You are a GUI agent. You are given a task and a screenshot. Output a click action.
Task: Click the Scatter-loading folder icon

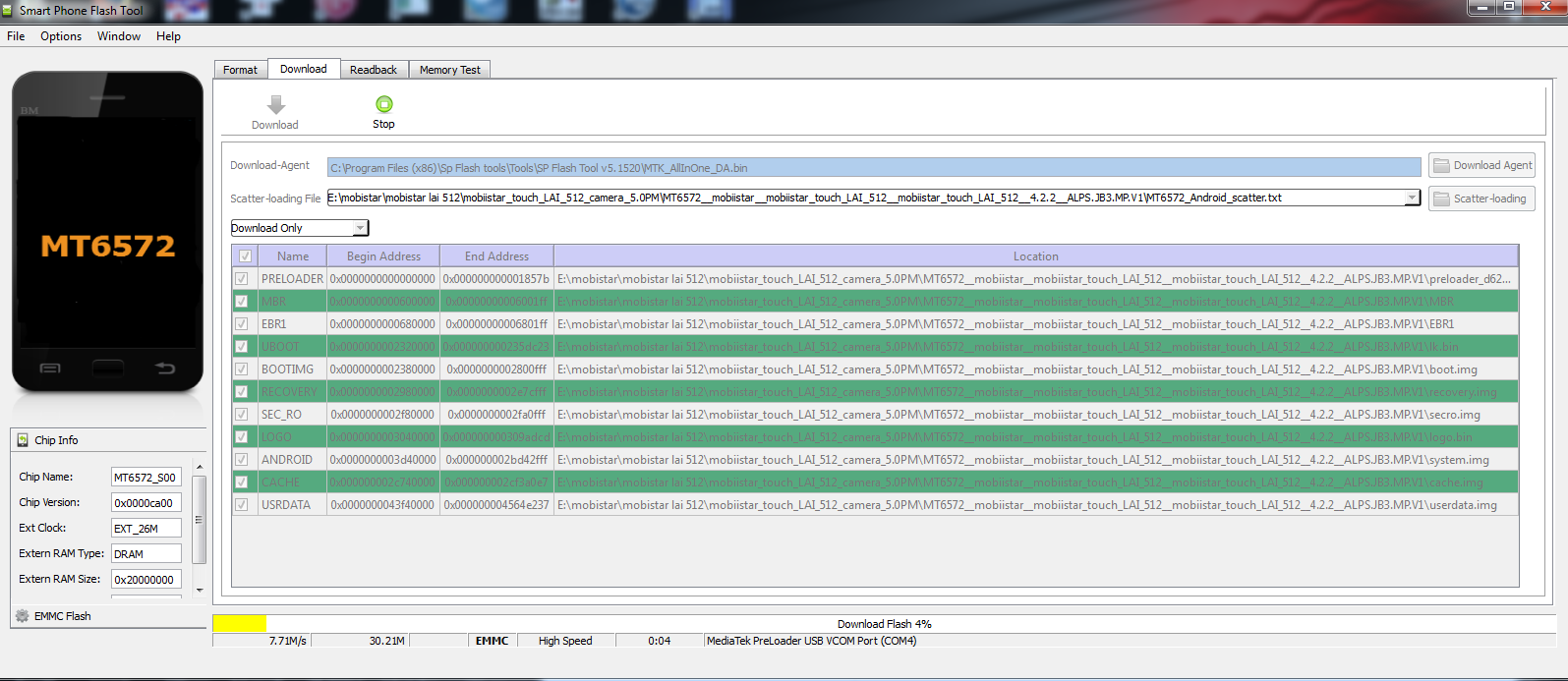click(1441, 199)
